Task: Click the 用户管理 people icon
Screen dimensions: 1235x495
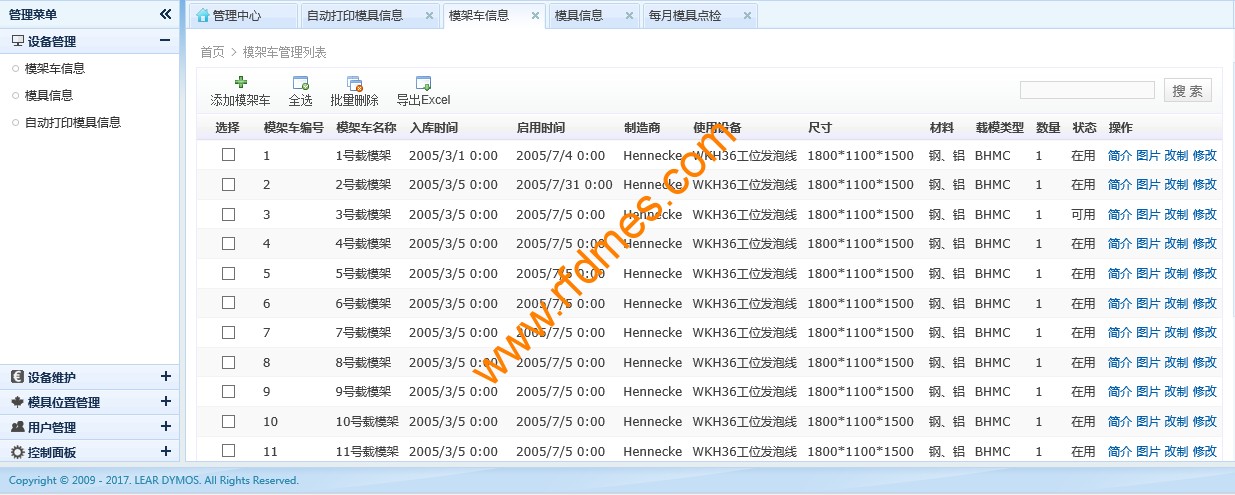Action: (x=17, y=427)
